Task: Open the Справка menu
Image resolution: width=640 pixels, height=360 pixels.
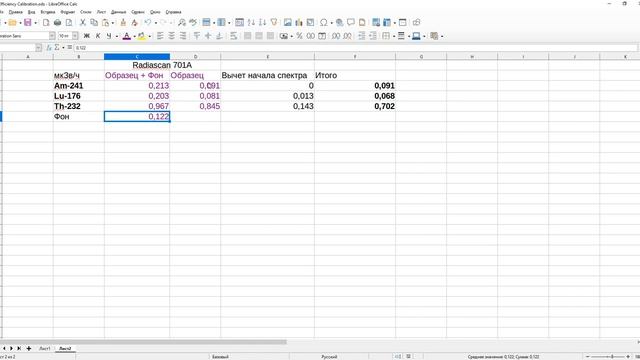Action: (173, 12)
